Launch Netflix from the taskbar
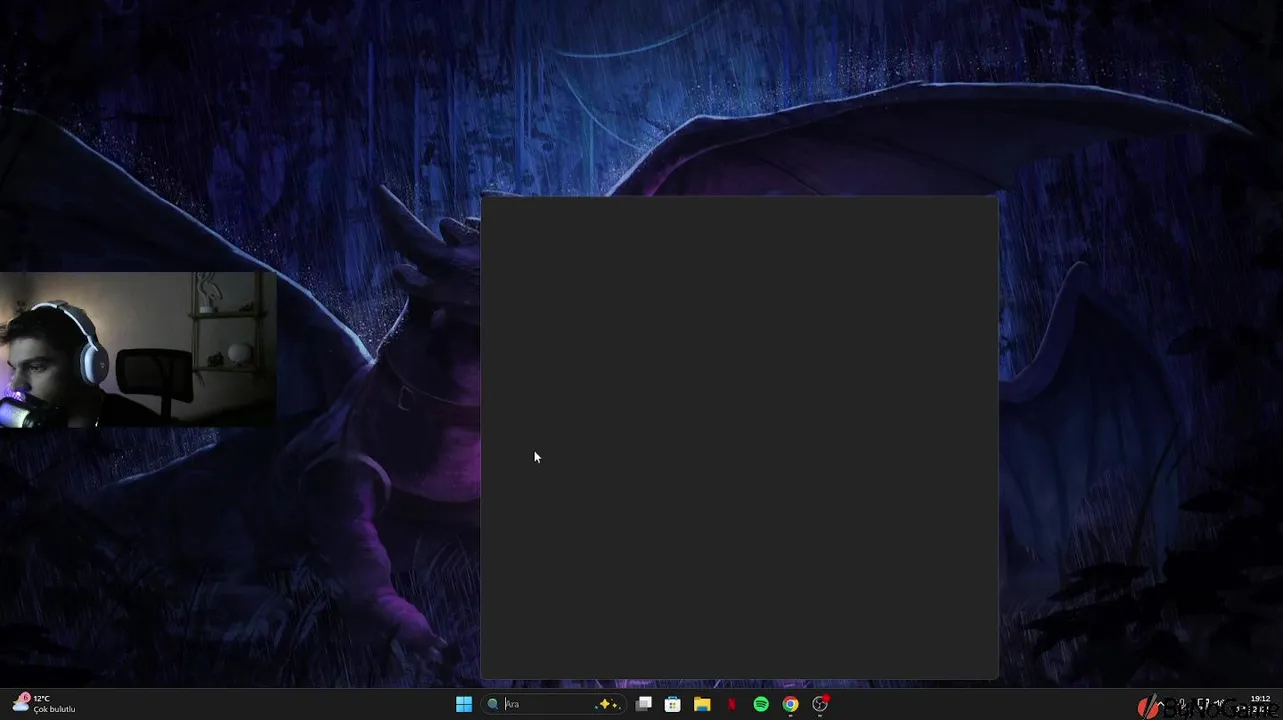The image size is (1283, 720). (x=731, y=704)
